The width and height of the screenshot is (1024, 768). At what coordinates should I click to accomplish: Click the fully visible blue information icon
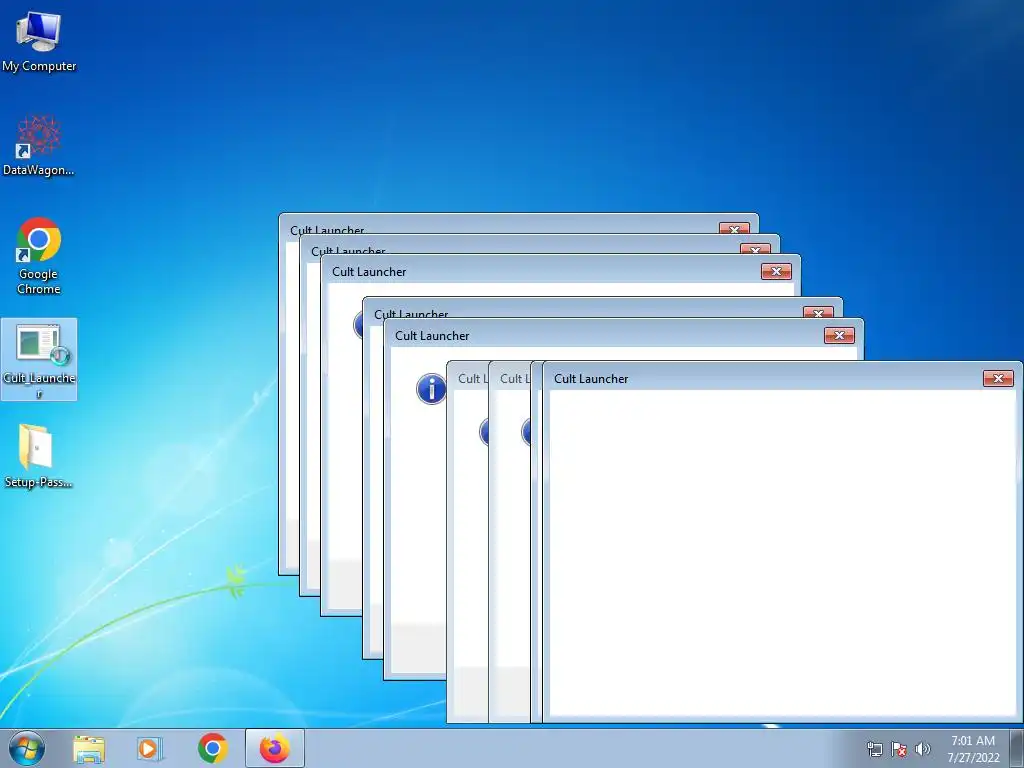coord(431,389)
